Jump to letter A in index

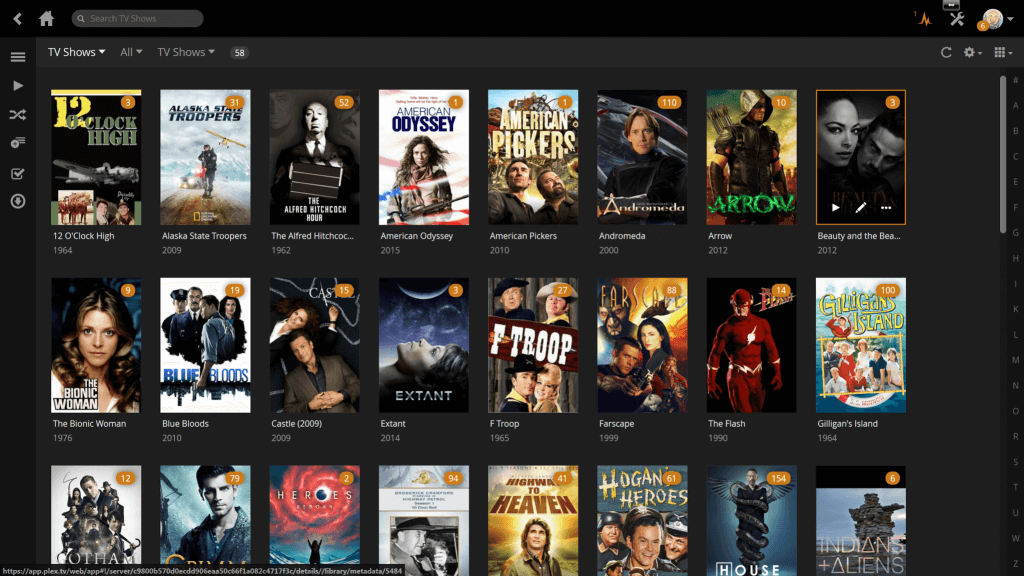(1016, 105)
